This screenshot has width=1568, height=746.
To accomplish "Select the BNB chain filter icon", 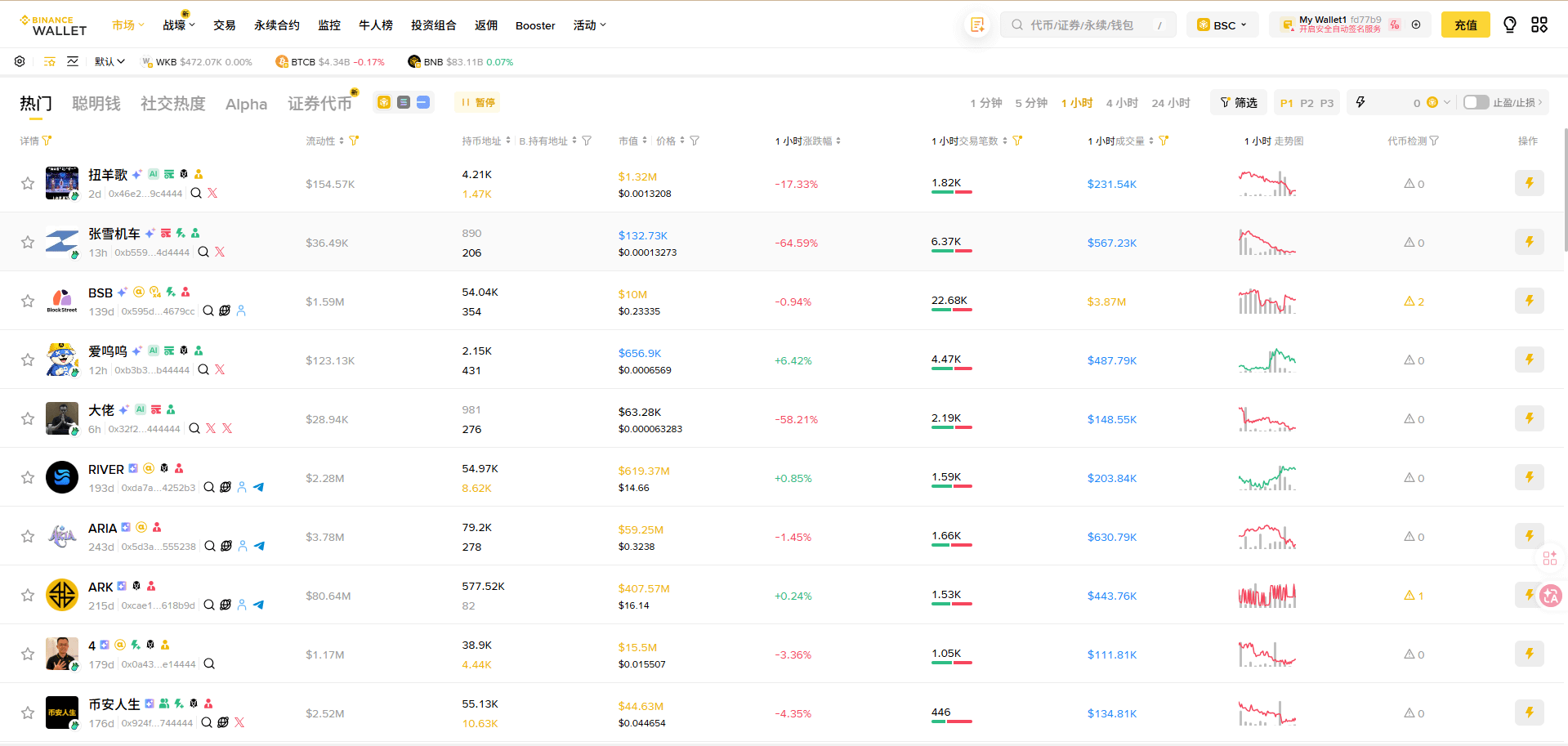I will click(384, 102).
